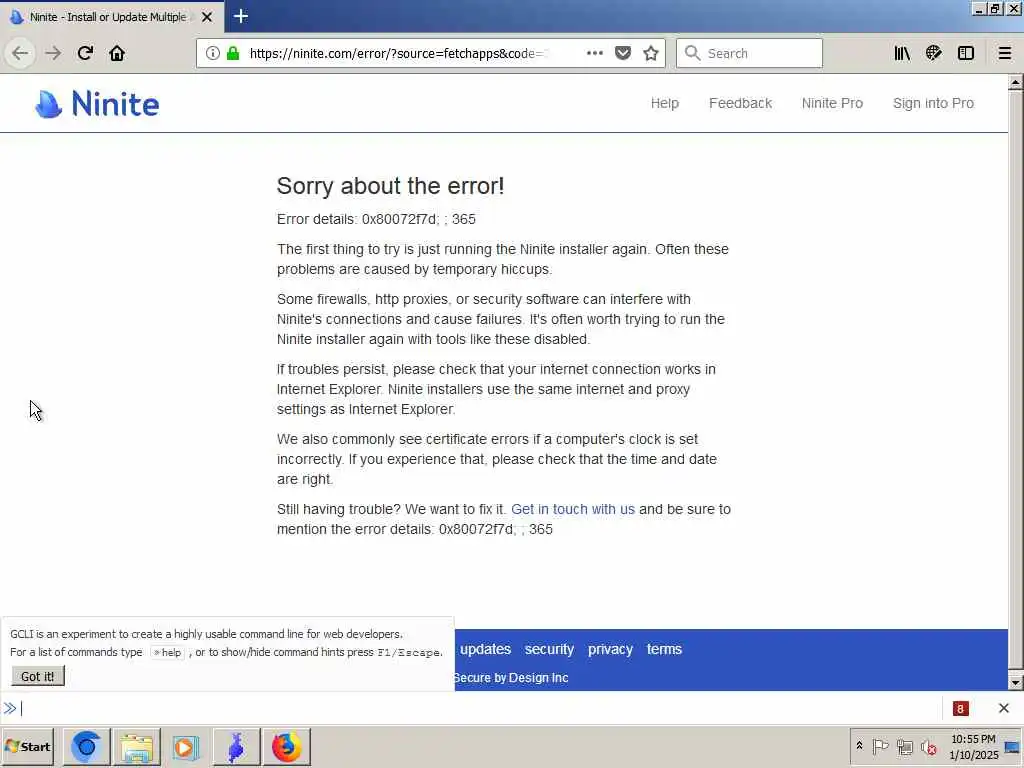Click the Ninite logo
The image size is (1024, 768).
[97, 104]
